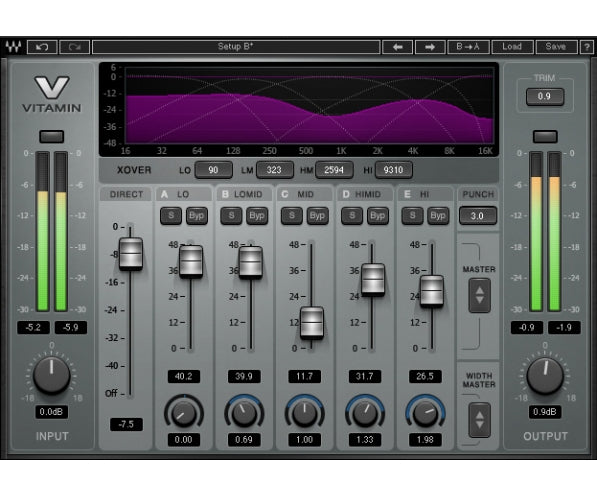Click the LO band width knob

coord(184,414)
